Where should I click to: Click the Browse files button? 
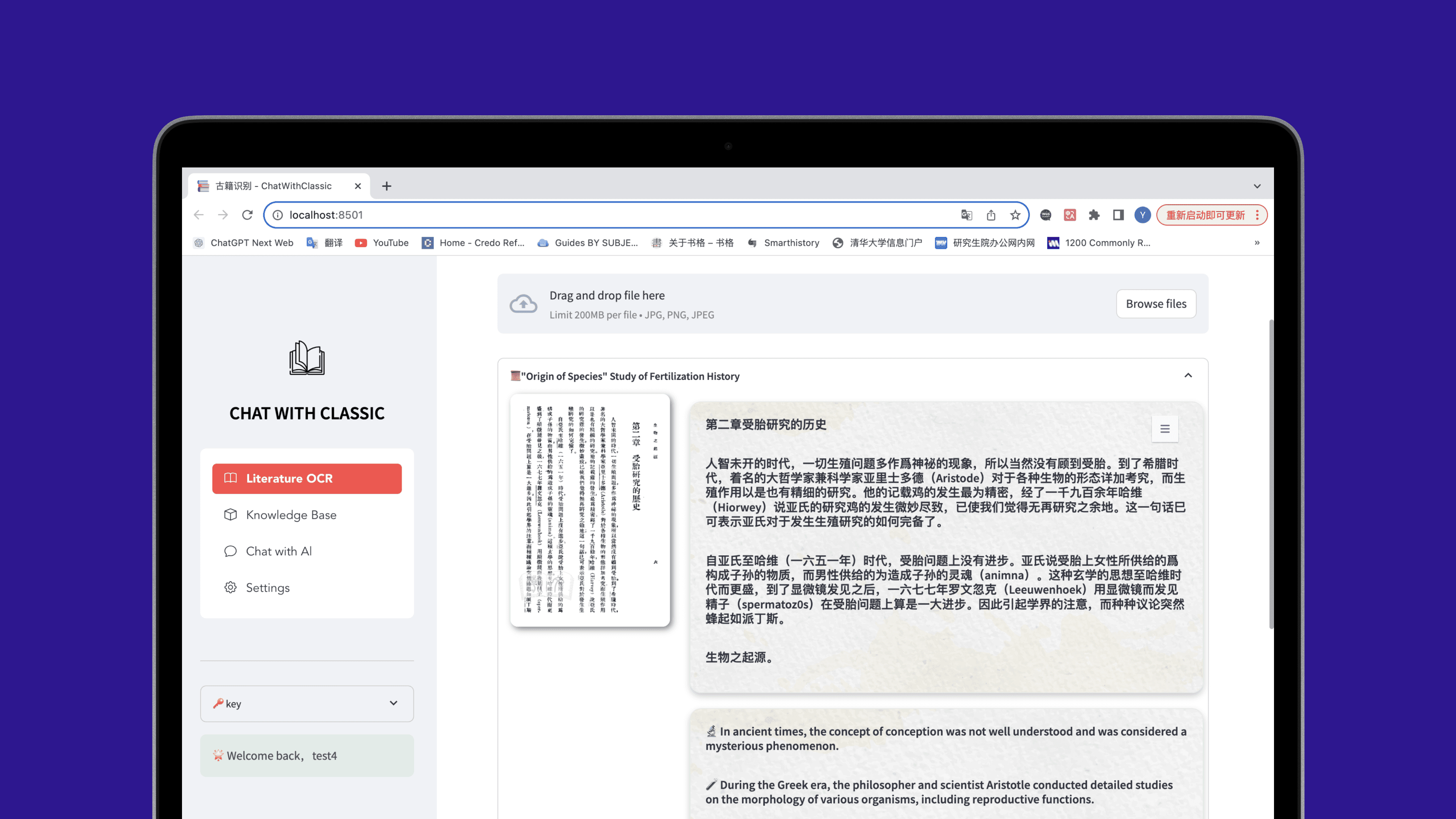coord(1156,304)
